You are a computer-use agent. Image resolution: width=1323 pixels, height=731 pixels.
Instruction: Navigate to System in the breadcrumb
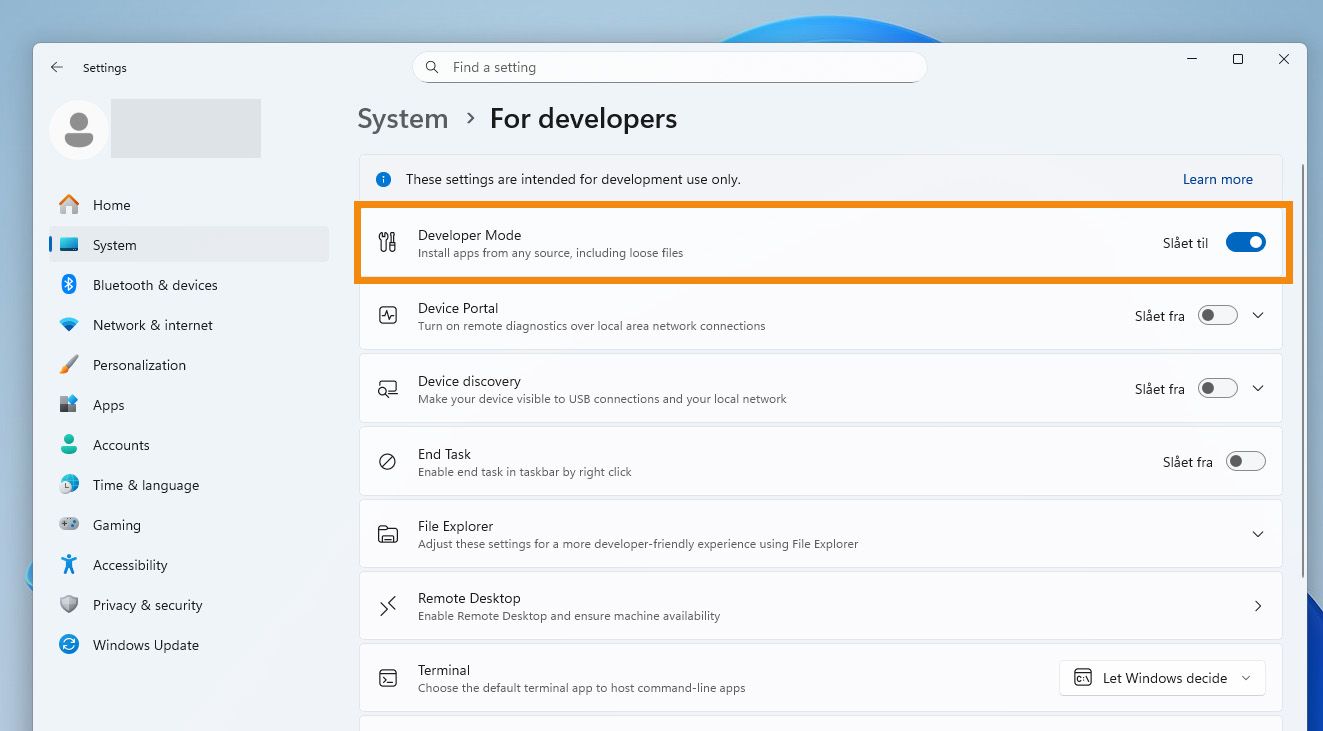[x=403, y=119]
